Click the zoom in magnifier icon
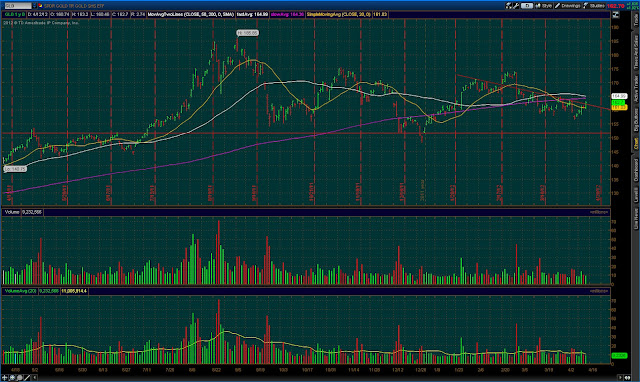The image size is (640, 382). point(12,378)
